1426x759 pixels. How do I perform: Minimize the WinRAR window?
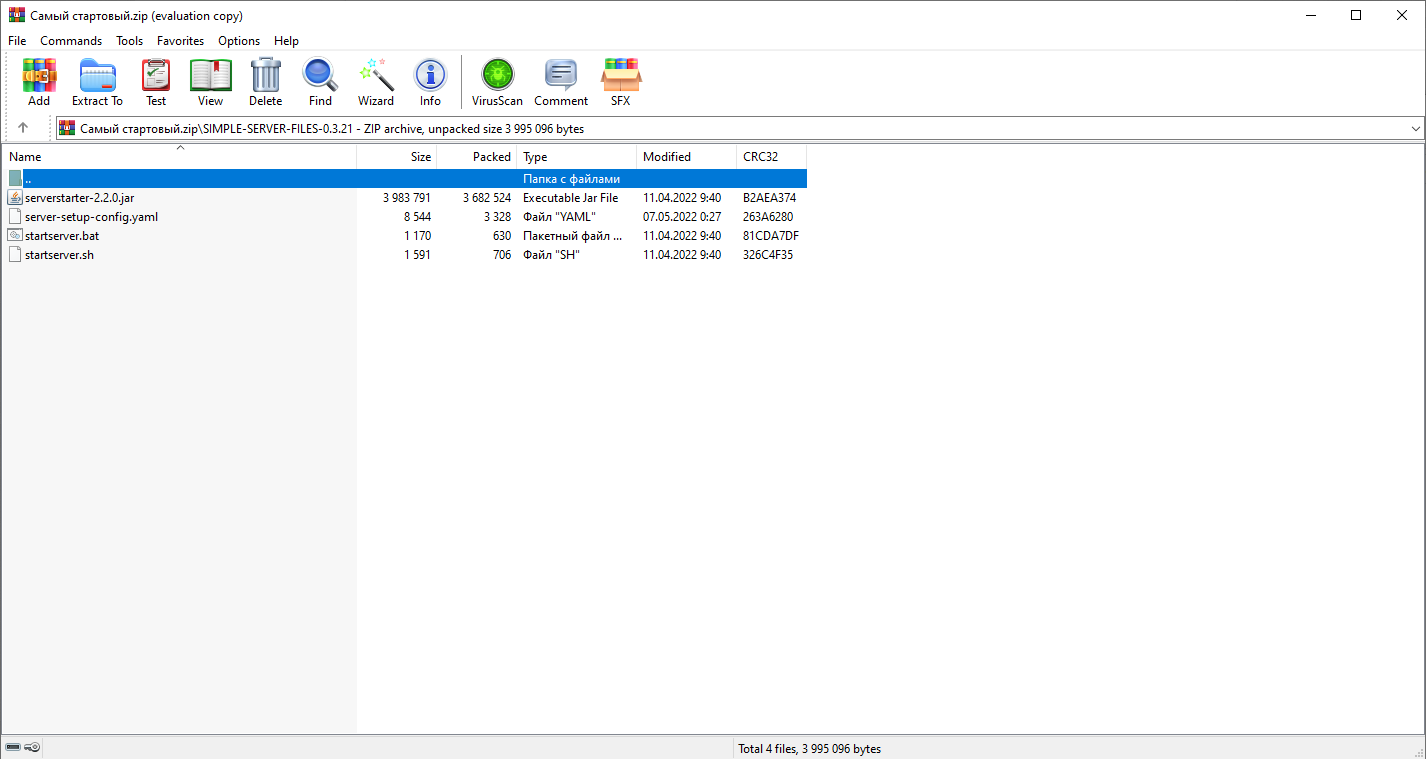point(1310,15)
